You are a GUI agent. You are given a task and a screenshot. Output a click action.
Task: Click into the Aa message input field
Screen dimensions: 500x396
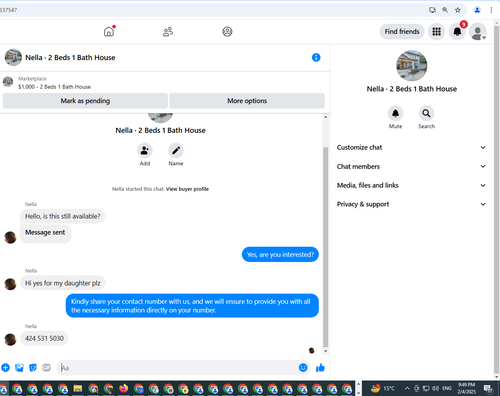click(x=178, y=368)
